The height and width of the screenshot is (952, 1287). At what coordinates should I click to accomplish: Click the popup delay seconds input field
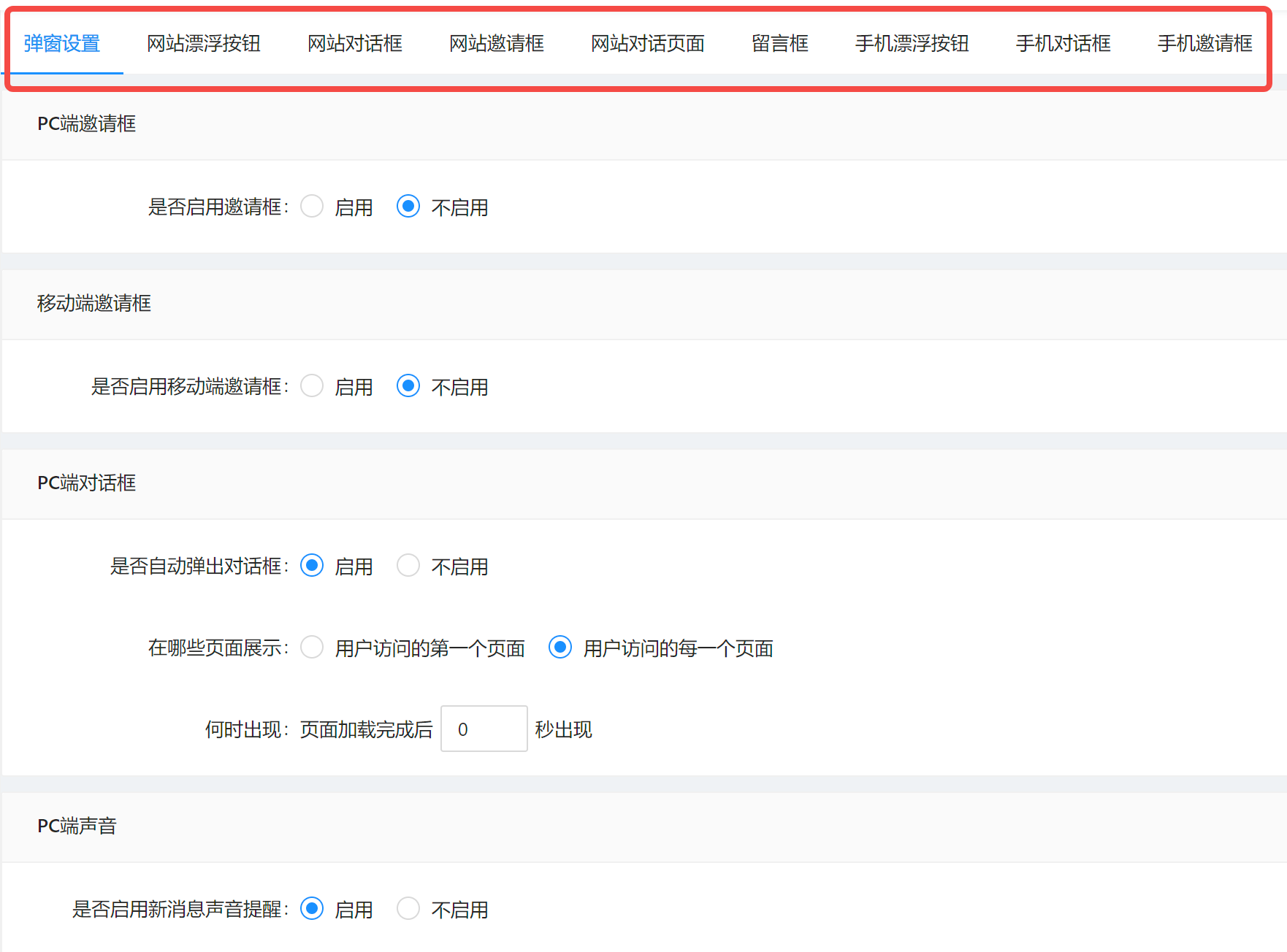coord(484,729)
